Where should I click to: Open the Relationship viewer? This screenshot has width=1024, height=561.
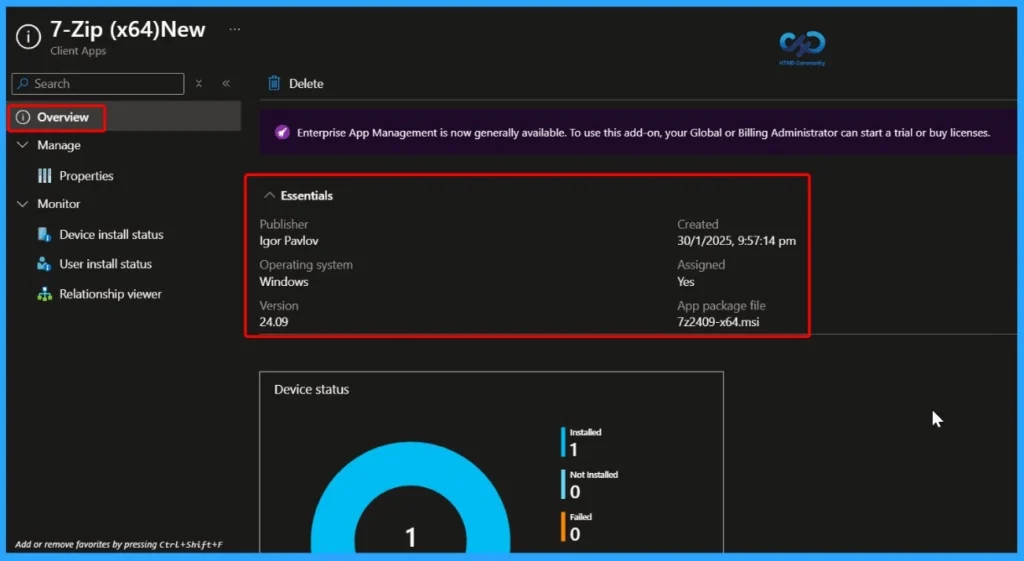(110, 294)
